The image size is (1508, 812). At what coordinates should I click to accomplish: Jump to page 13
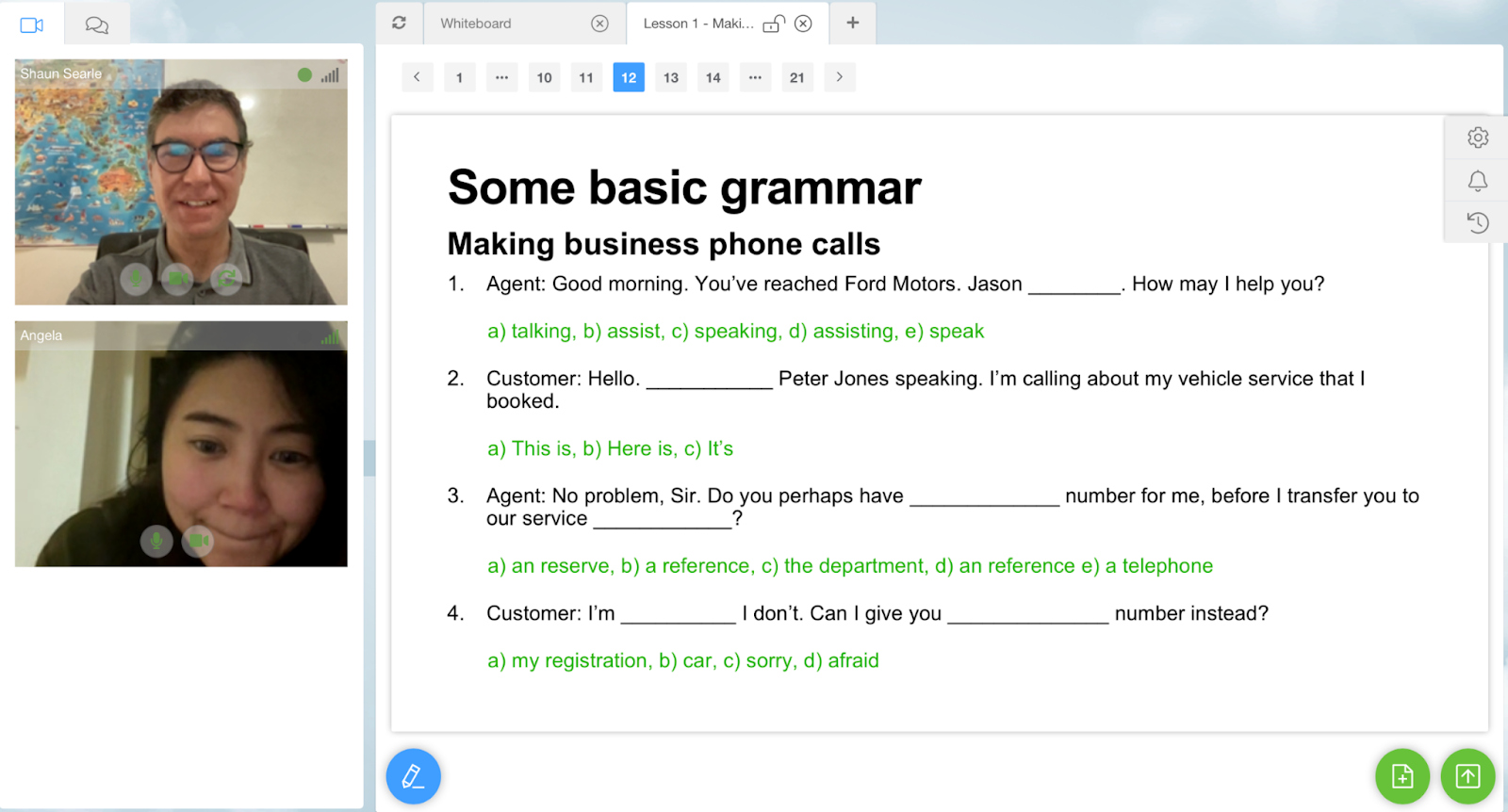pos(670,77)
